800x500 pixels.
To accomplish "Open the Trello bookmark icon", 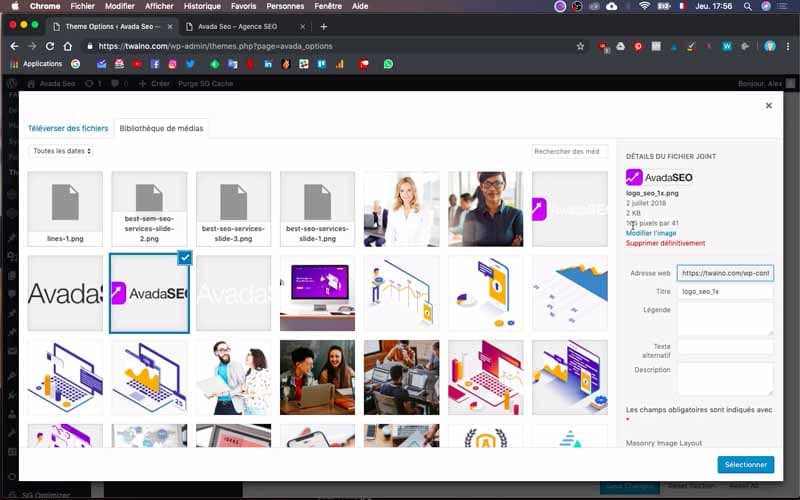I will tap(321, 64).
